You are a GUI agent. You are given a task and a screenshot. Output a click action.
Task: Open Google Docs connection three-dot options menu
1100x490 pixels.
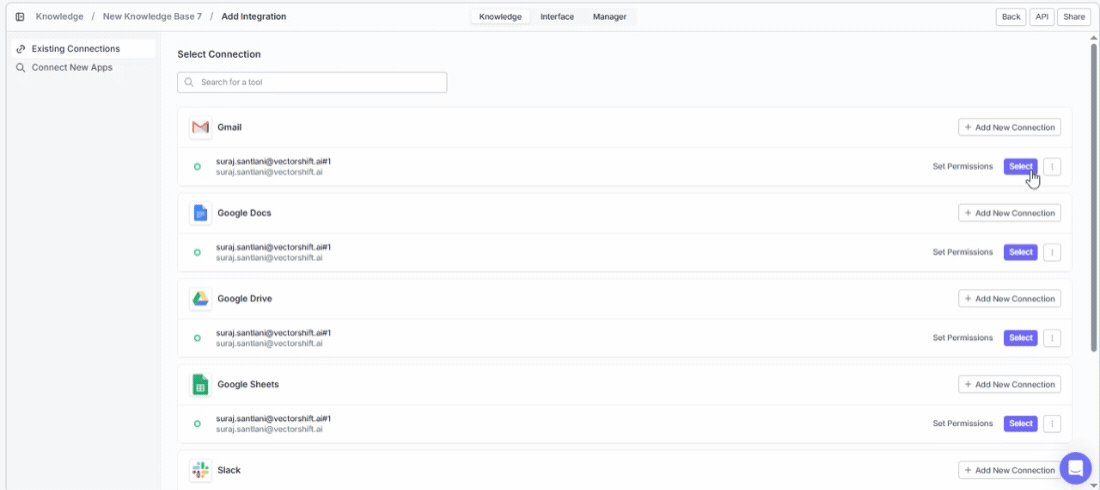click(x=1052, y=252)
